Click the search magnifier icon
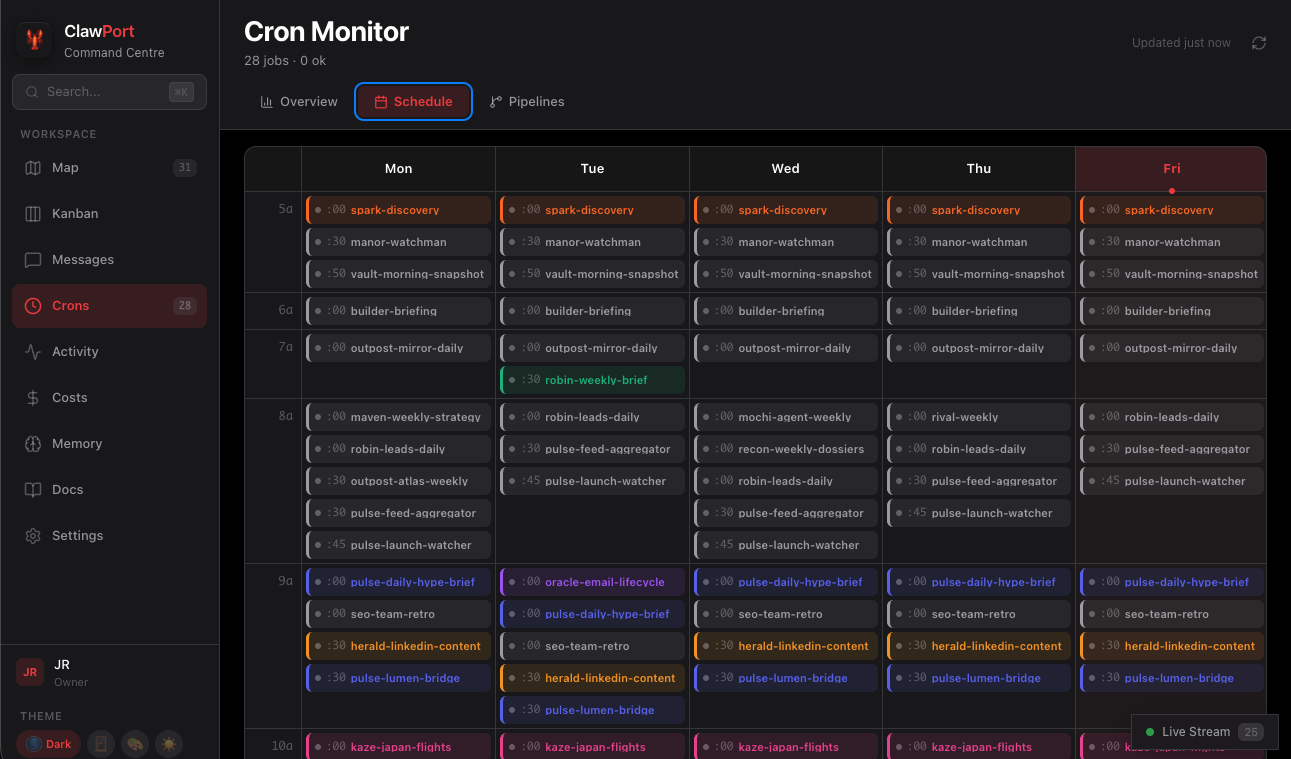1291x759 pixels. pos(32,92)
